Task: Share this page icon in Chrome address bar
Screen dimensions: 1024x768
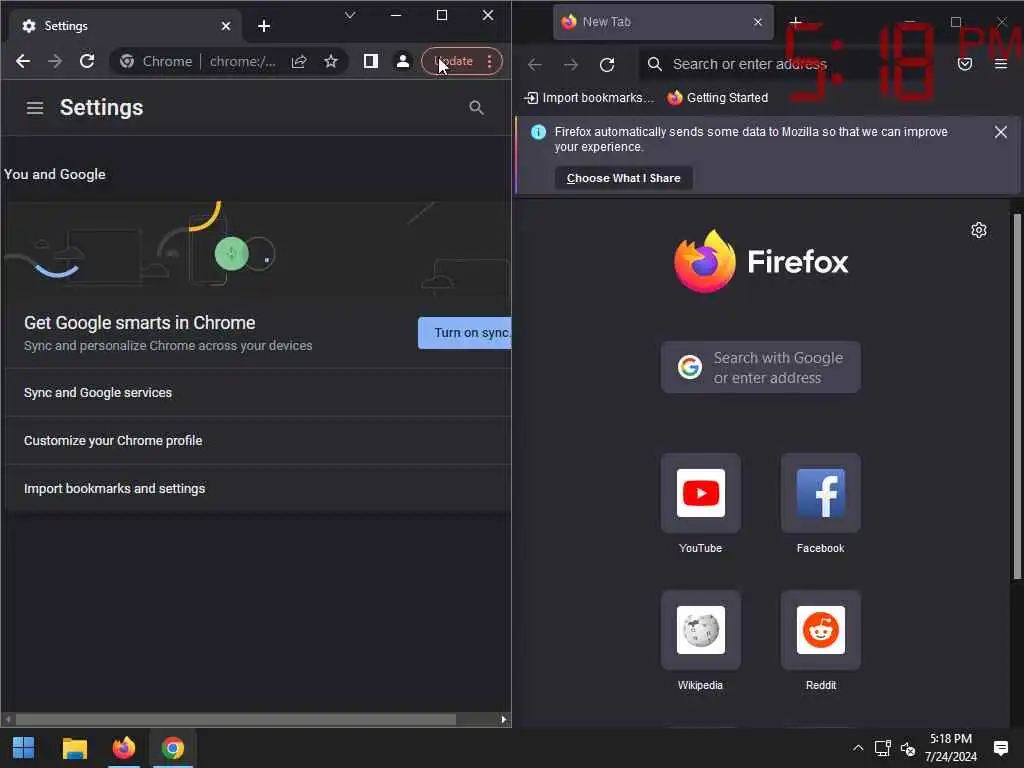Action: click(x=299, y=61)
